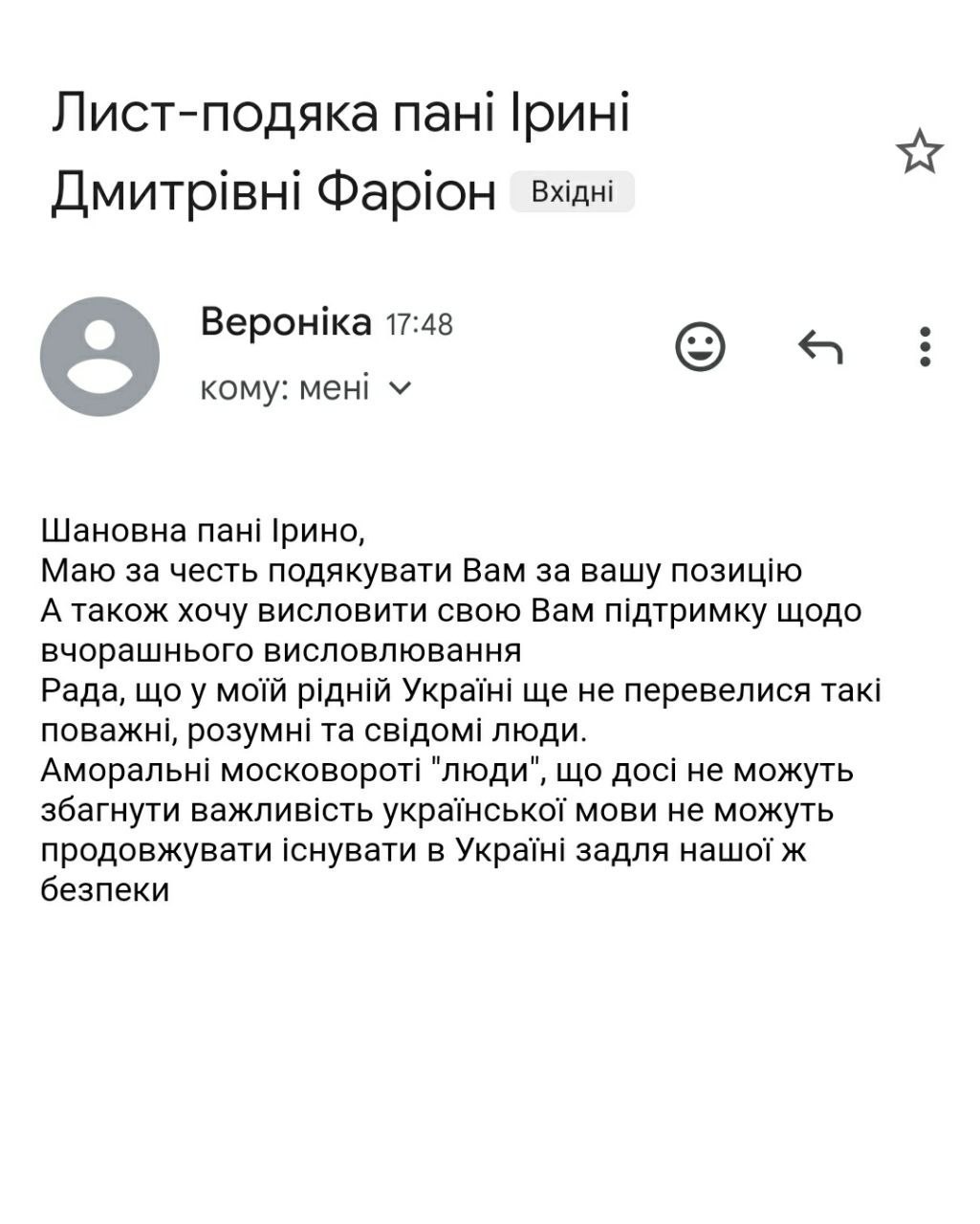
Task: Tap the line starting "Рада, що у моїй"
Action: coord(460,690)
